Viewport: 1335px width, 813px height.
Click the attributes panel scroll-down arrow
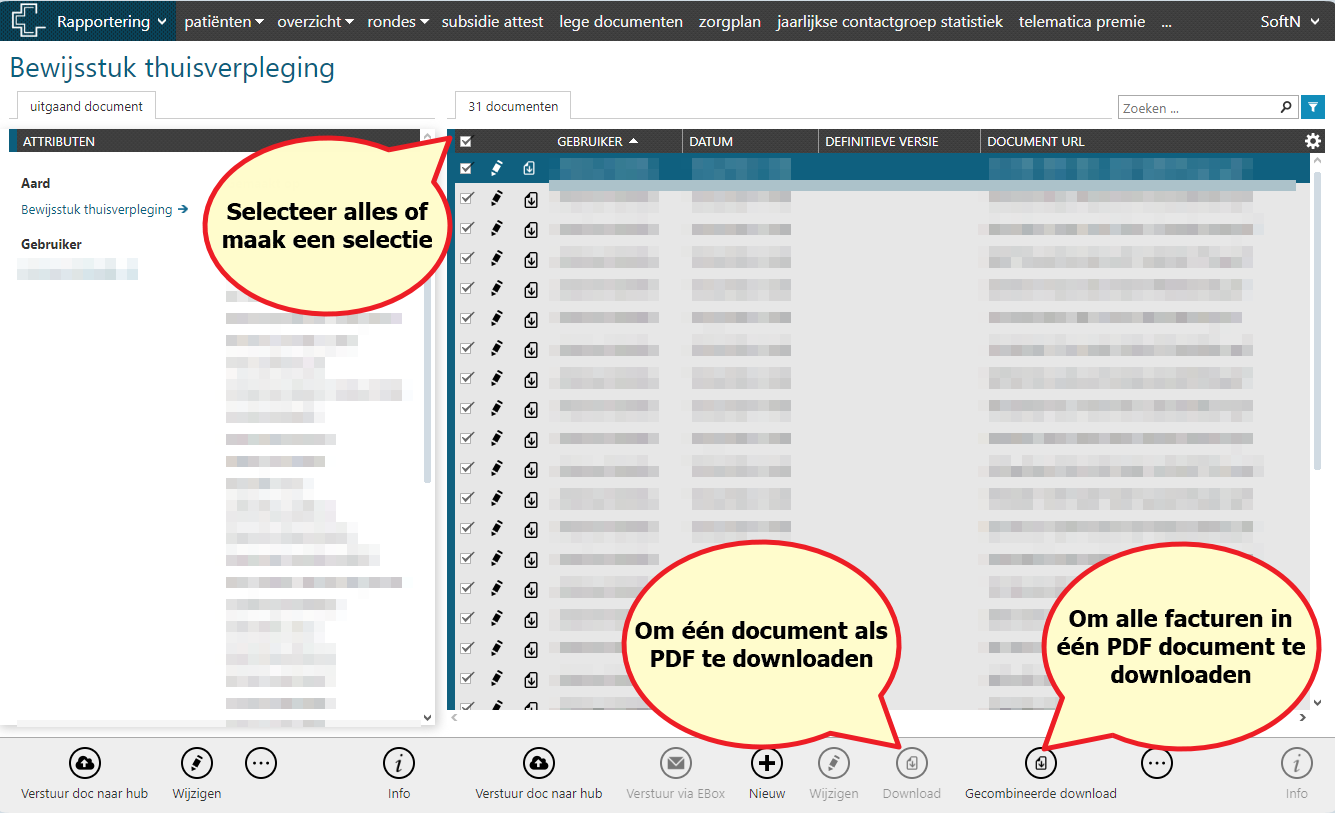click(428, 717)
